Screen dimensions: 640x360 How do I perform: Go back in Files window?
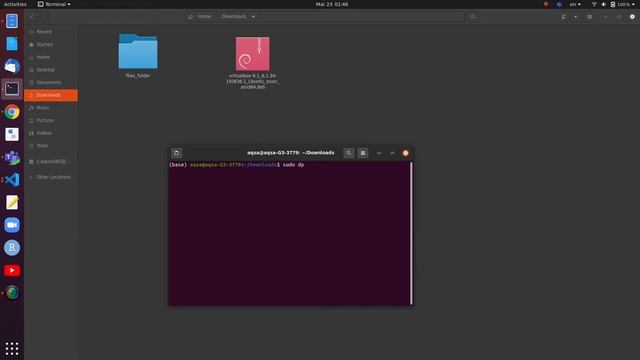click(32, 17)
